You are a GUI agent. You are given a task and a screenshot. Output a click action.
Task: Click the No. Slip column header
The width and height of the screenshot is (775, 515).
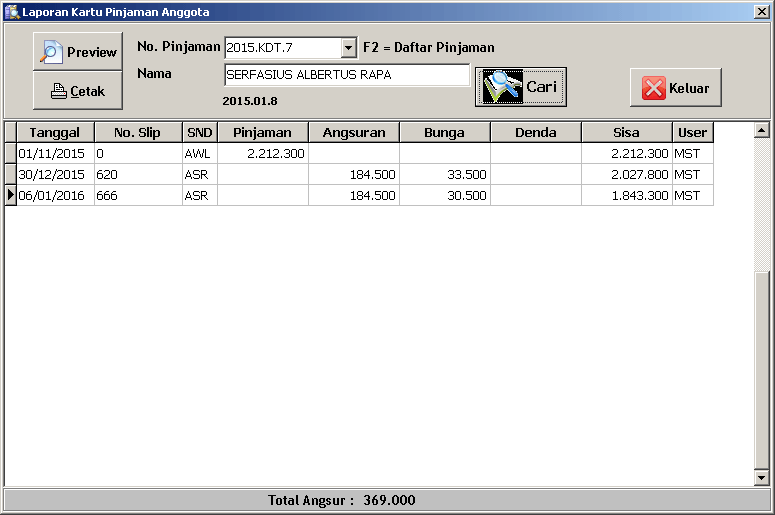tap(138, 132)
